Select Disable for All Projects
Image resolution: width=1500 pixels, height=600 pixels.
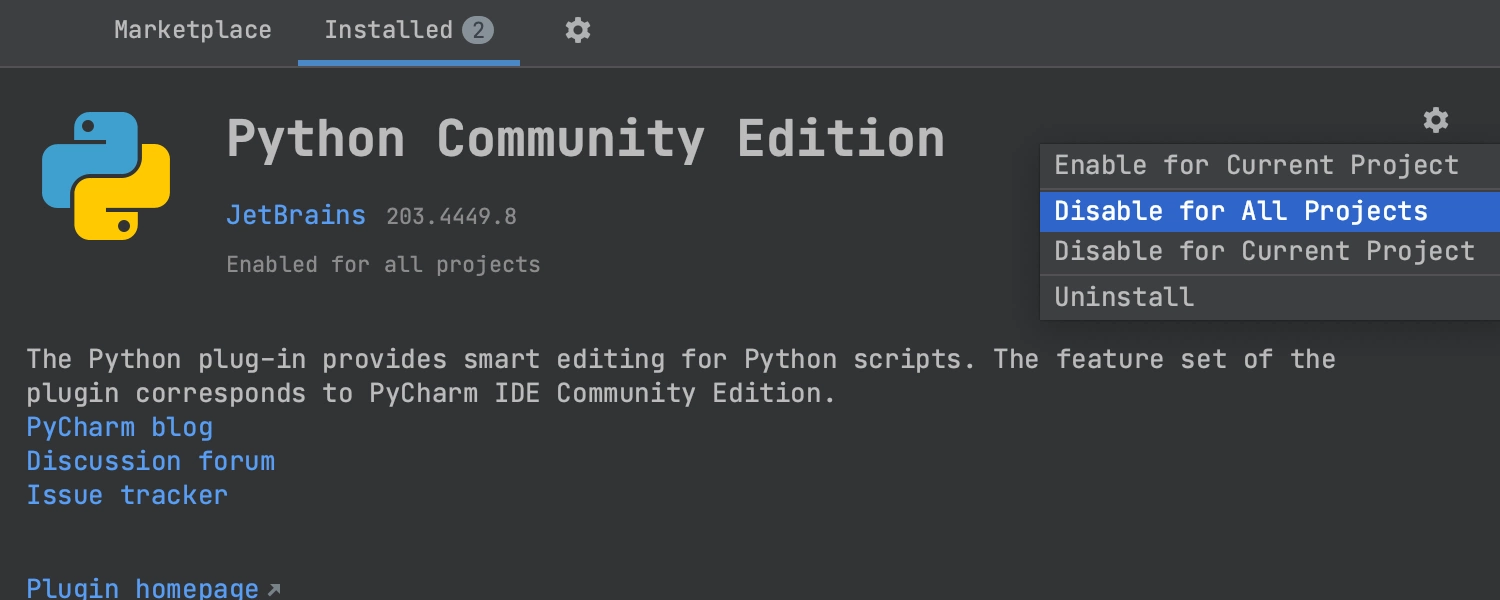click(1270, 211)
